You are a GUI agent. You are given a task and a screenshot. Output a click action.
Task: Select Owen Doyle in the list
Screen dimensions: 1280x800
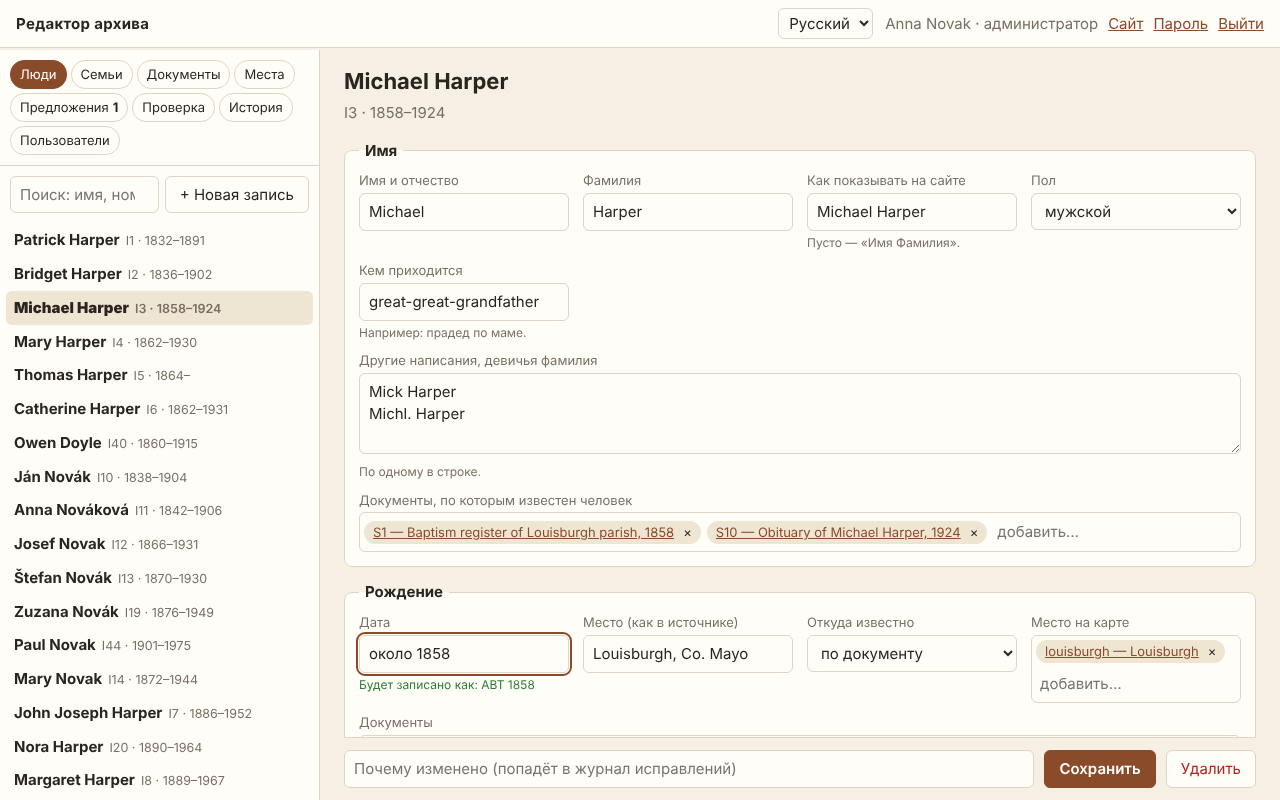pos(160,443)
